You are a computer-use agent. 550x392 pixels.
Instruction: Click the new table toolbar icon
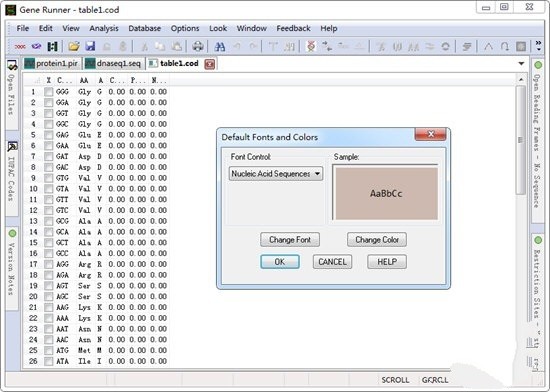(52, 46)
